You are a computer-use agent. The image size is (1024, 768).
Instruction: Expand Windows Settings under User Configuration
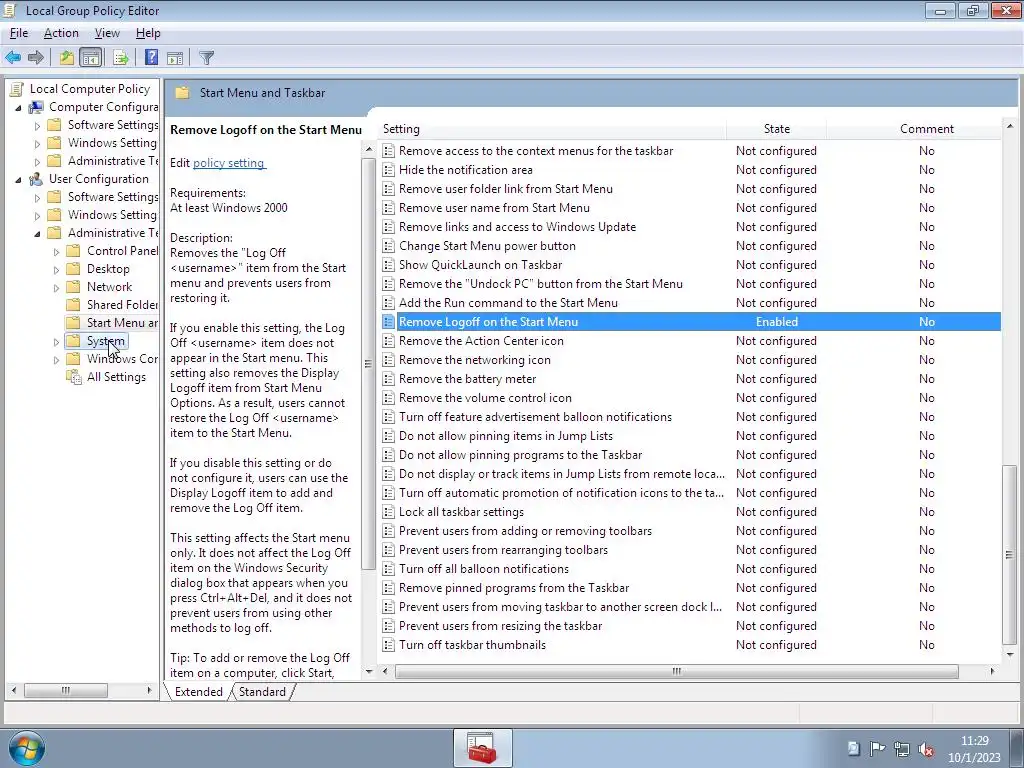(x=37, y=216)
